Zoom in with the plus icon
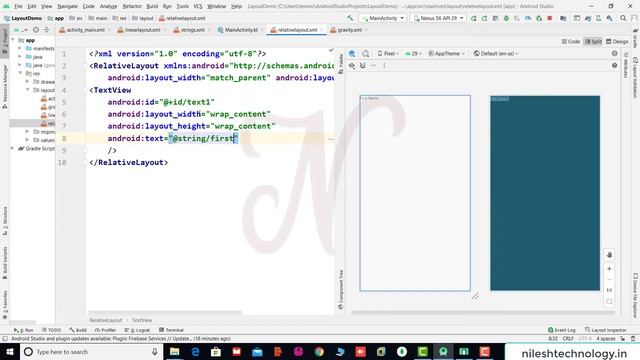This screenshot has width=640, height=360. (609, 269)
